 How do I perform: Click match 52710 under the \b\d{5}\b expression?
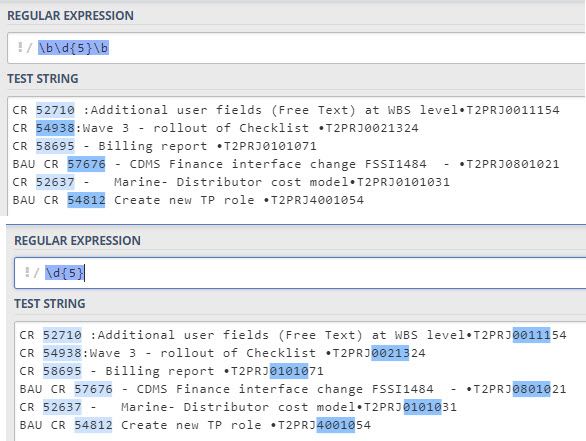click(55, 110)
